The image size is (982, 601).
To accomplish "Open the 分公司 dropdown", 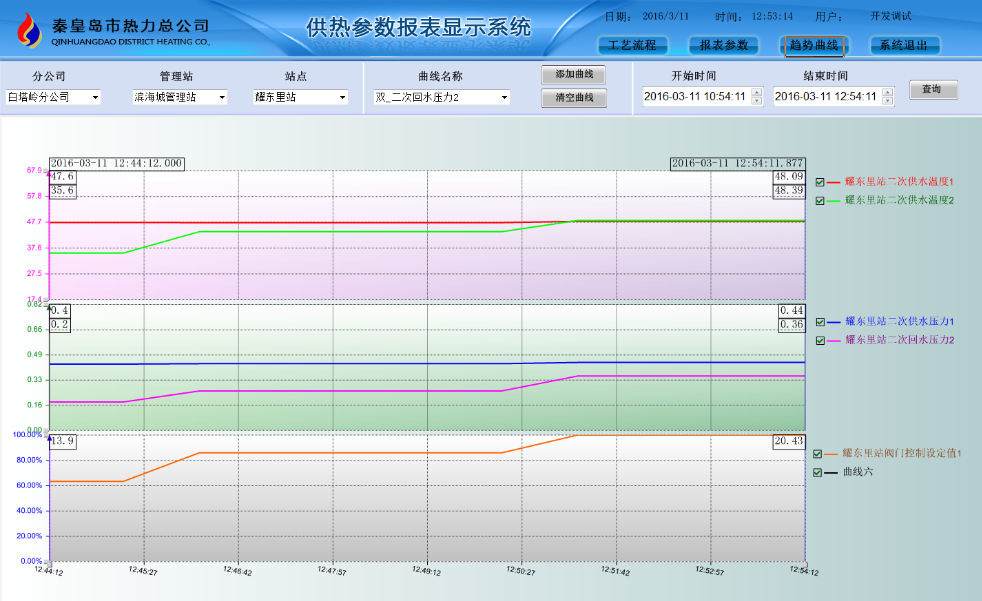I will click(53, 97).
